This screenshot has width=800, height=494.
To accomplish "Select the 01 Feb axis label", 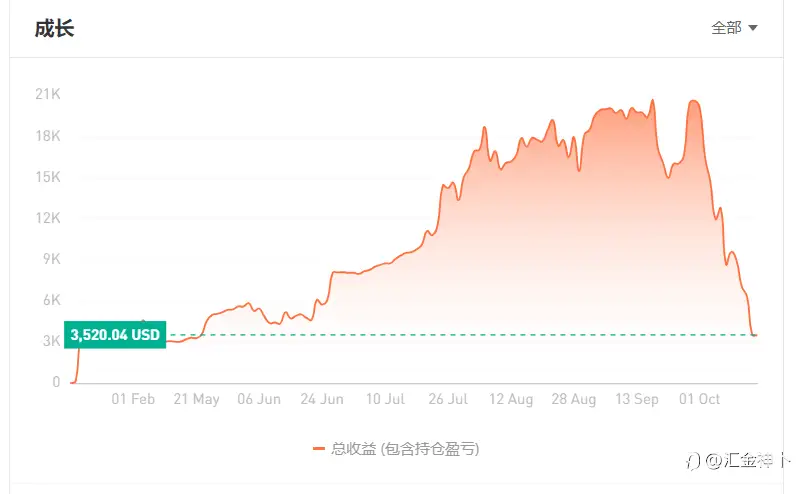I will point(133,399).
